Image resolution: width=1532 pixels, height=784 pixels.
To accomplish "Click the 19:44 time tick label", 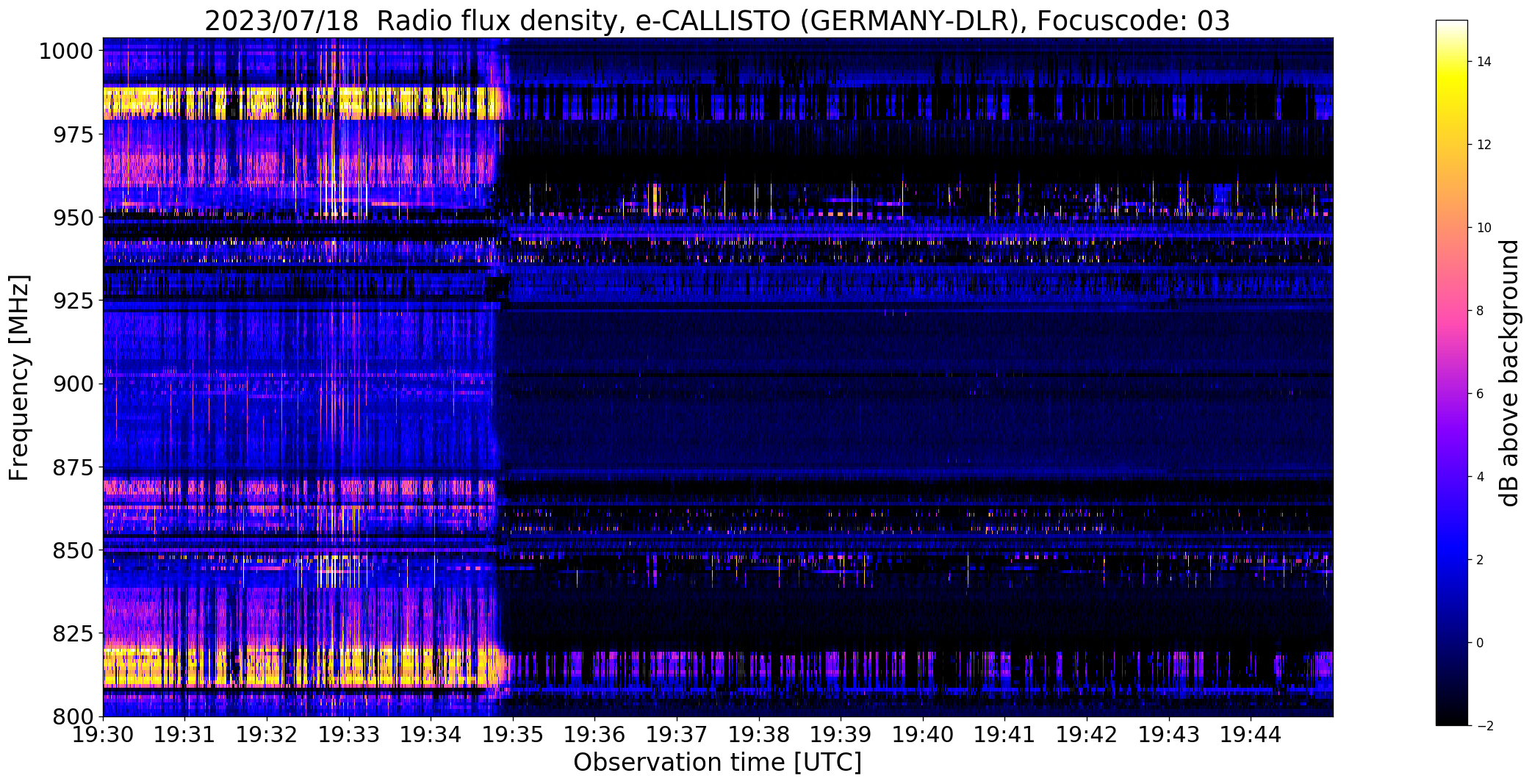I will click(x=1251, y=734).
